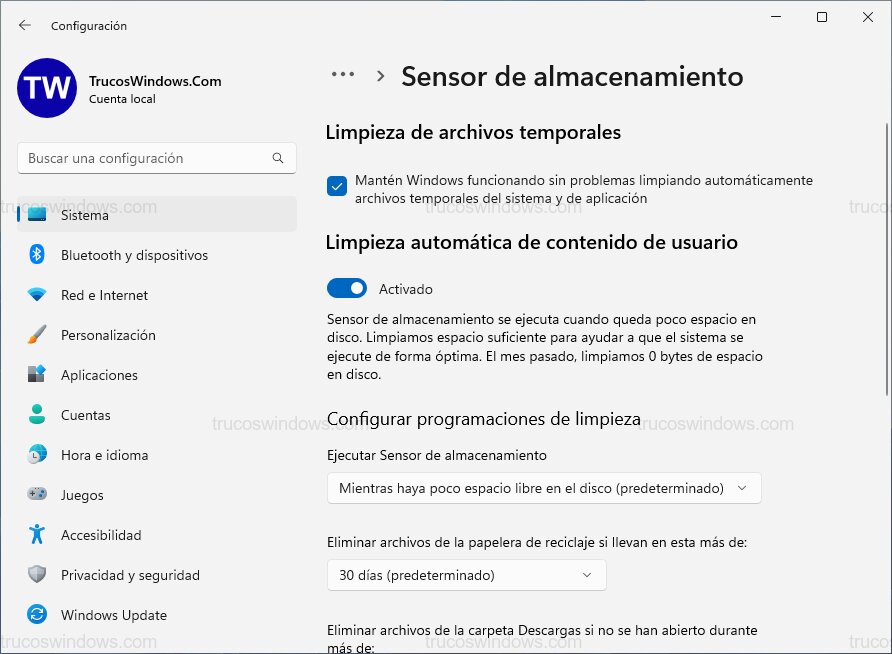
Task: Disable the Activado content cleanup toggle
Action: point(346,288)
